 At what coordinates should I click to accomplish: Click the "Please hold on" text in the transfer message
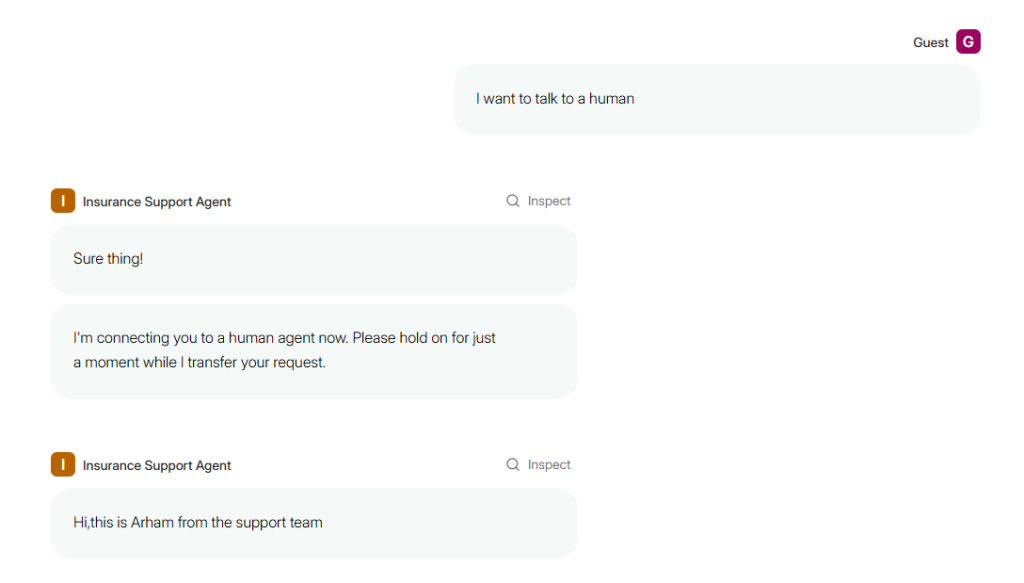pyautogui.click(x=399, y=338)
